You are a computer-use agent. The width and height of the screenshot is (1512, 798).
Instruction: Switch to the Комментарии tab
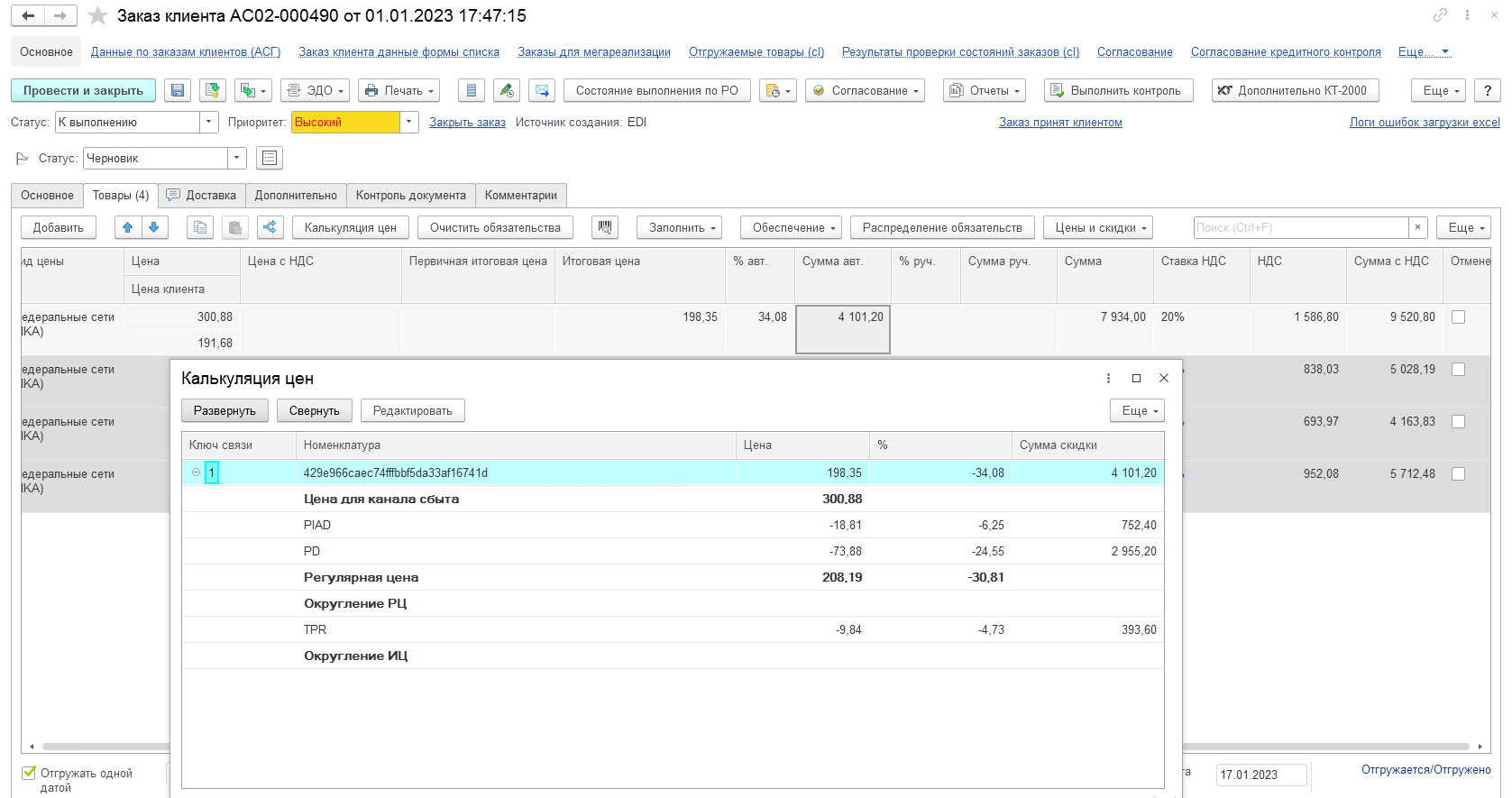coord(521,195)
